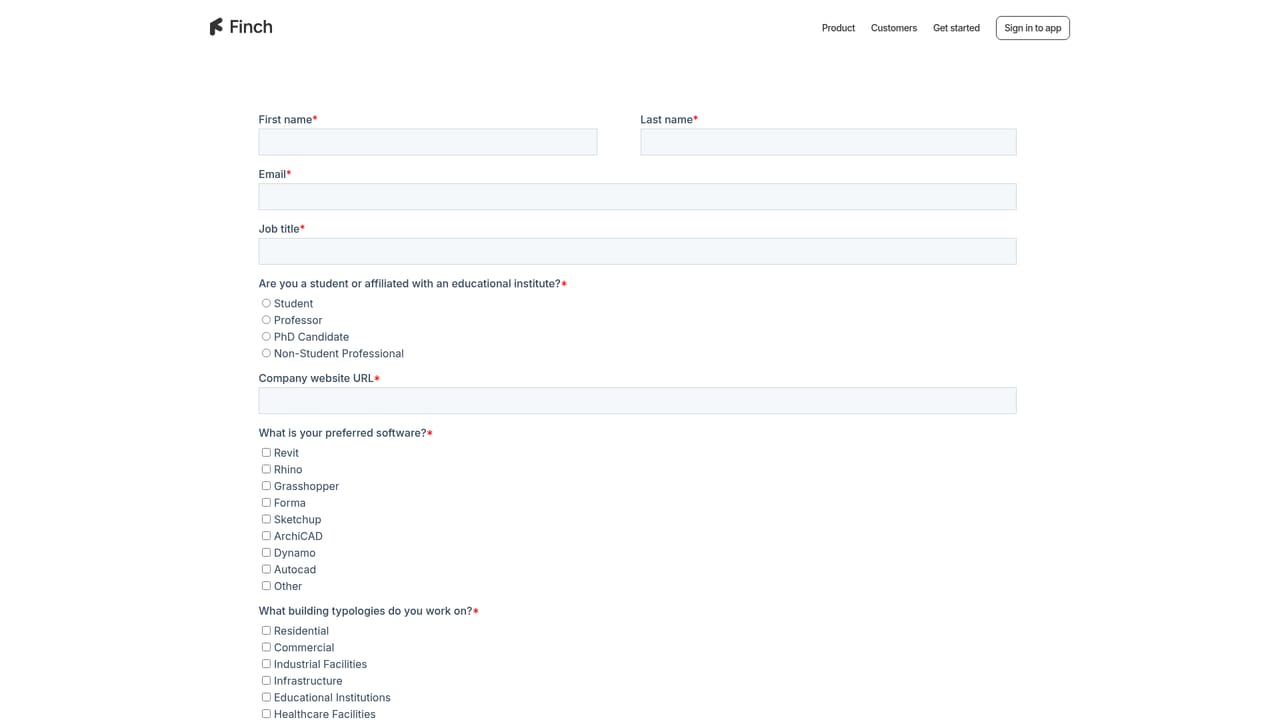Tick the Autocad checkbox
Viewport: 1280px width, 720px height.
click(266, 569)
